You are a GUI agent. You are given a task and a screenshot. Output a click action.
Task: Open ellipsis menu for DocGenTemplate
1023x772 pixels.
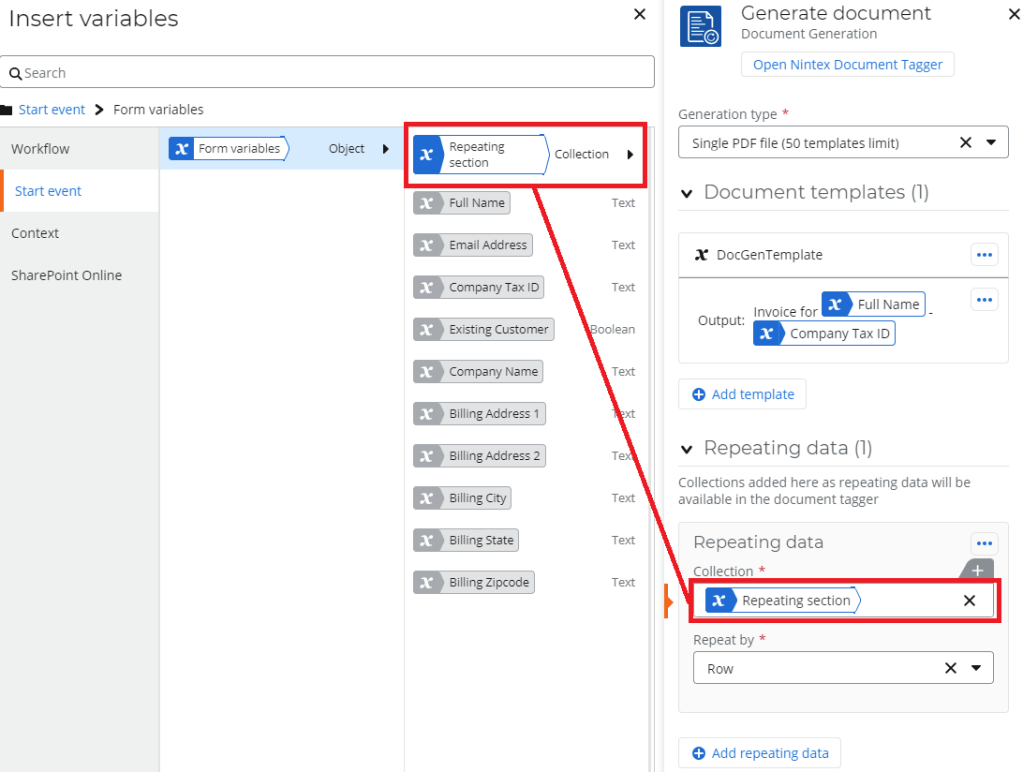coord(984,255)
